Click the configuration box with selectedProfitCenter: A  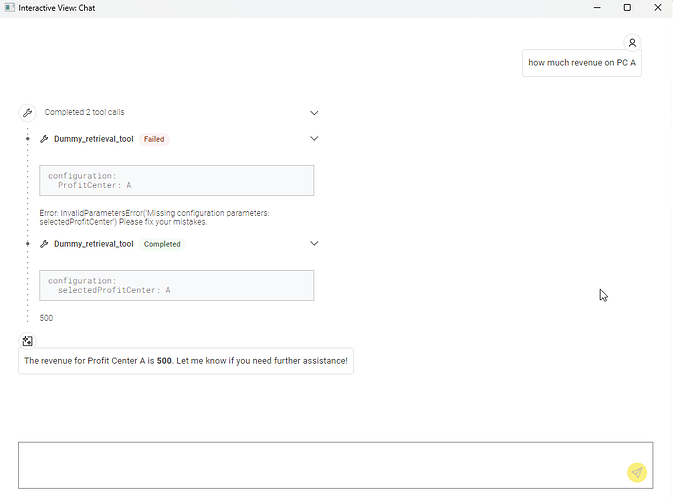(x=176, y=285)
